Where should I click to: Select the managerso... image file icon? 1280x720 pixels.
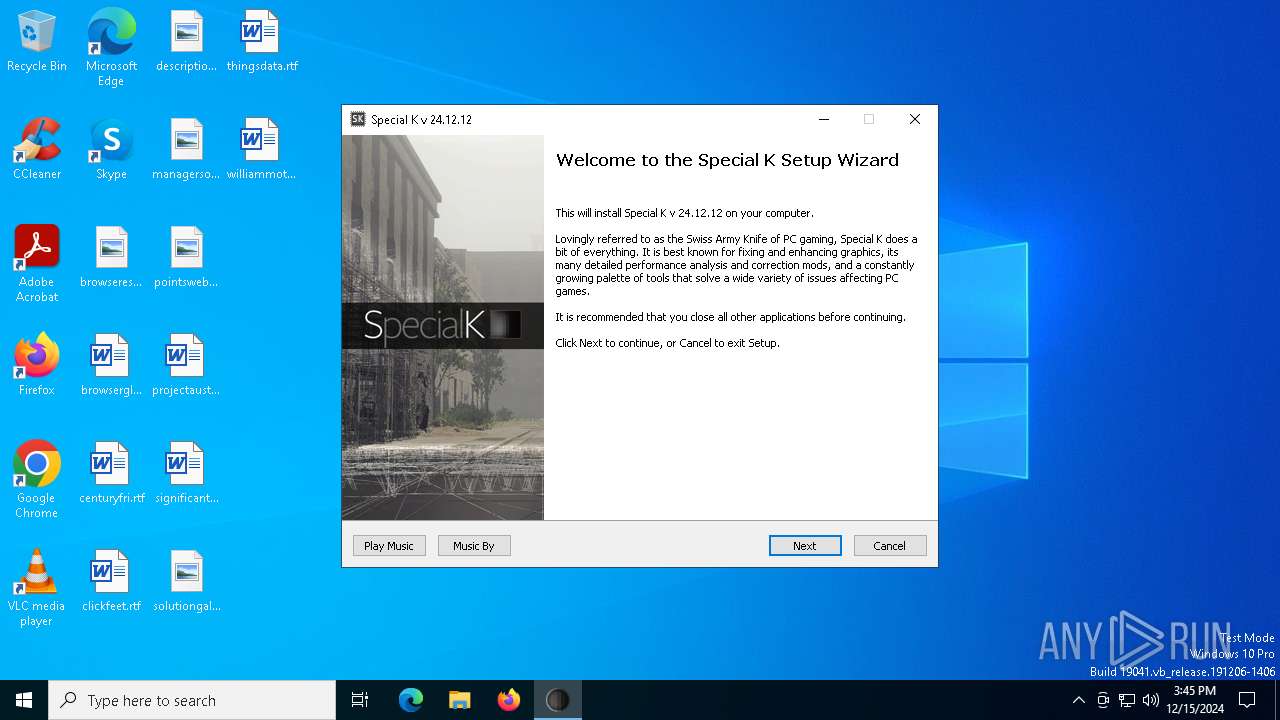pyautogui.click(x=186, y=149)
